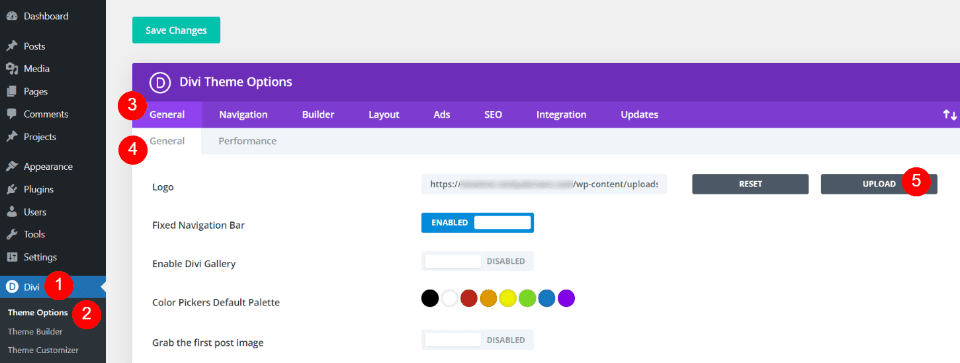The height and width of the screenshot is (363, 960).
Task: Click the Settings sliders icon
Action: (11, 257)
